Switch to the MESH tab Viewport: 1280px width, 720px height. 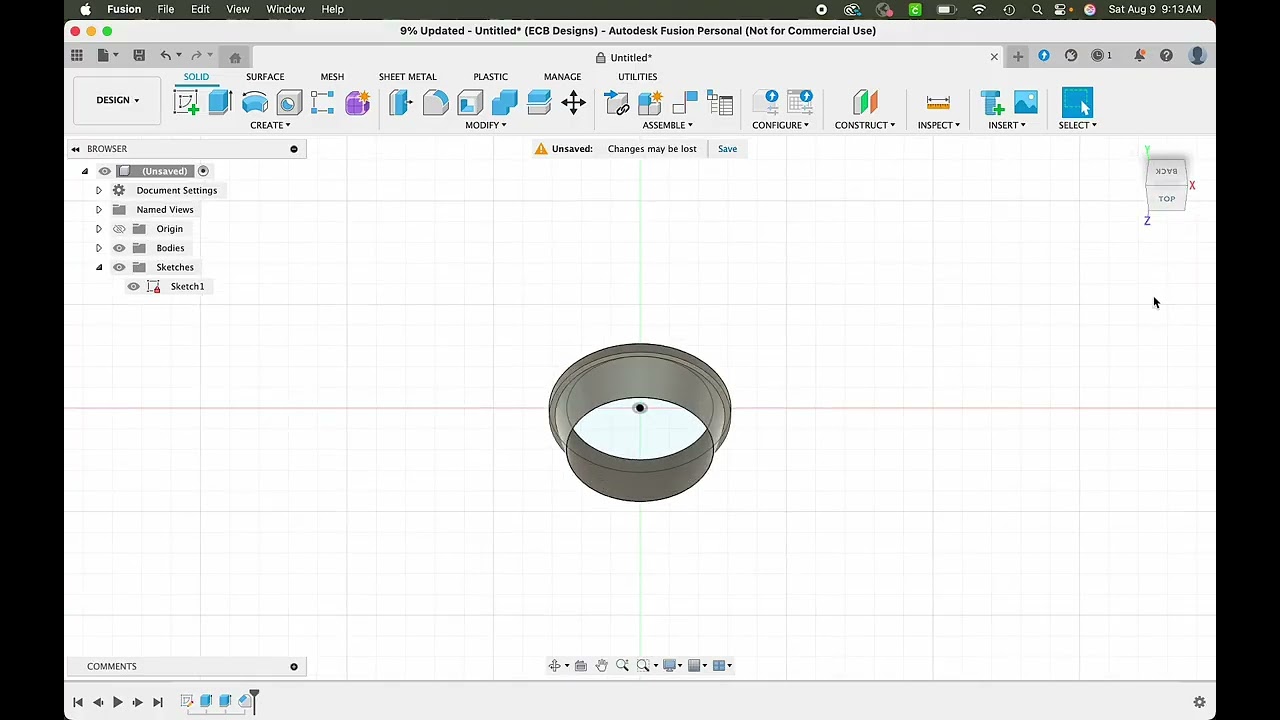tap(332, 77)
